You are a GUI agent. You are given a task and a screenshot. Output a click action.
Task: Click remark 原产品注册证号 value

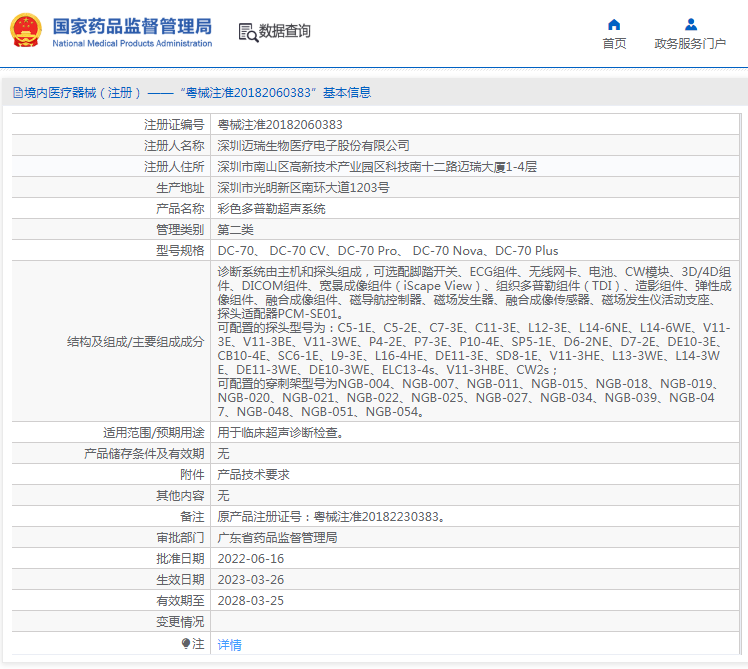point(332,517)
